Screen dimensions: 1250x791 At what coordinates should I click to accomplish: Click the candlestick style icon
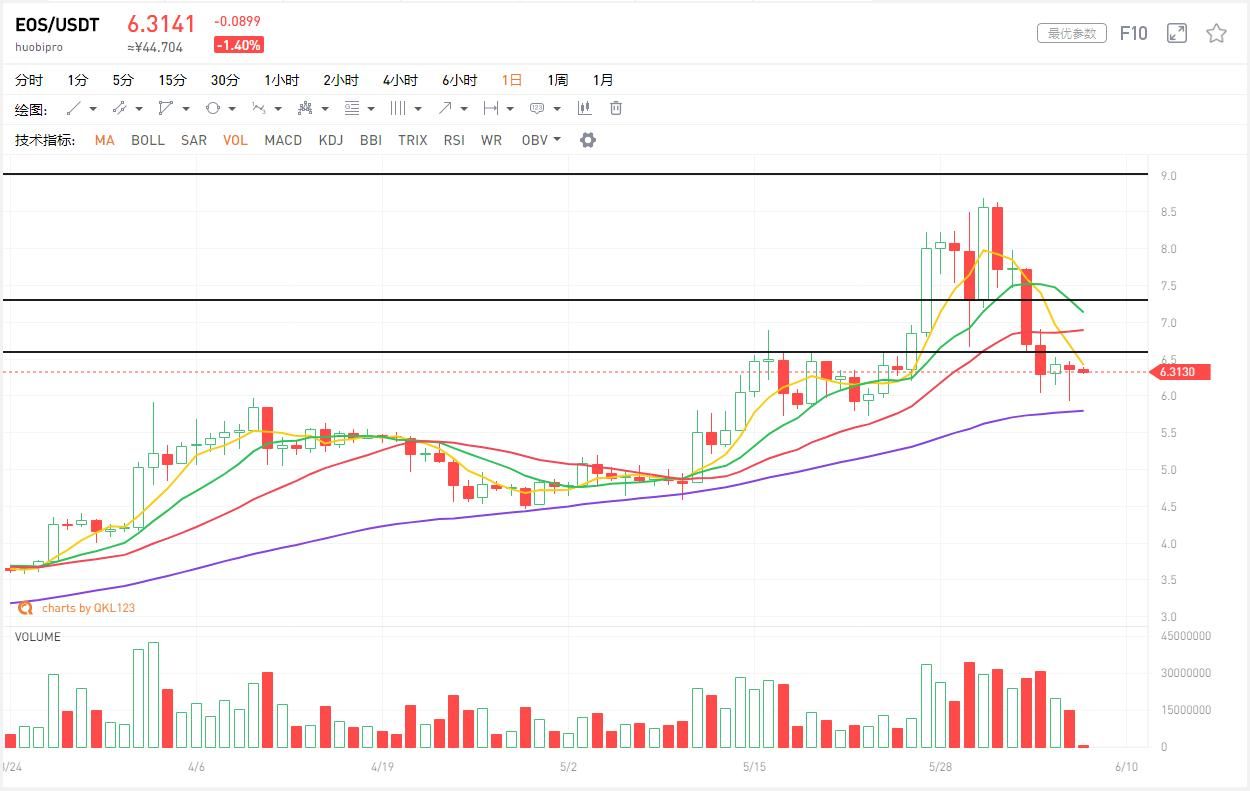coord(585,108)
